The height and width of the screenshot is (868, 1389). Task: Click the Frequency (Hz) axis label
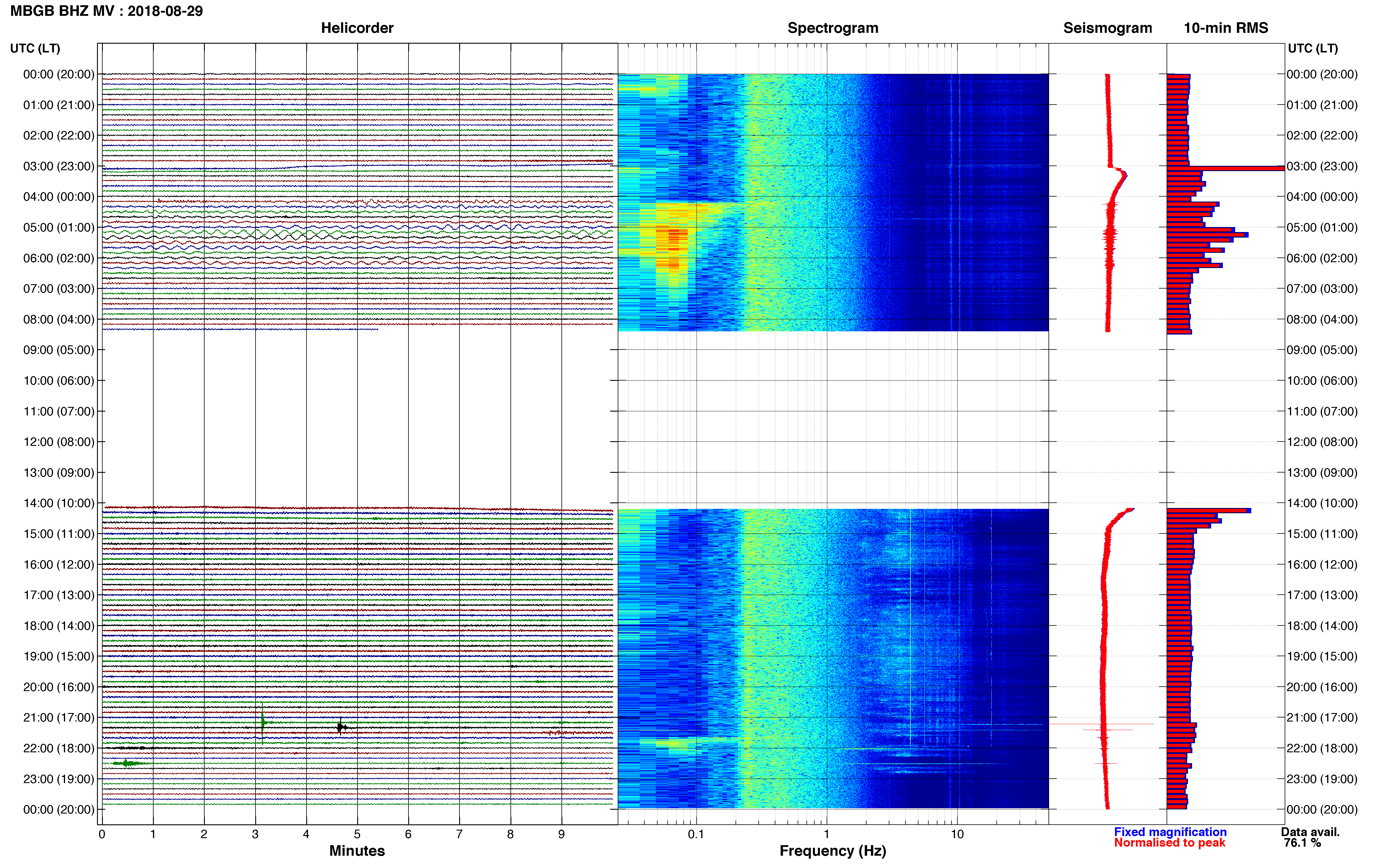click(833, 851)
